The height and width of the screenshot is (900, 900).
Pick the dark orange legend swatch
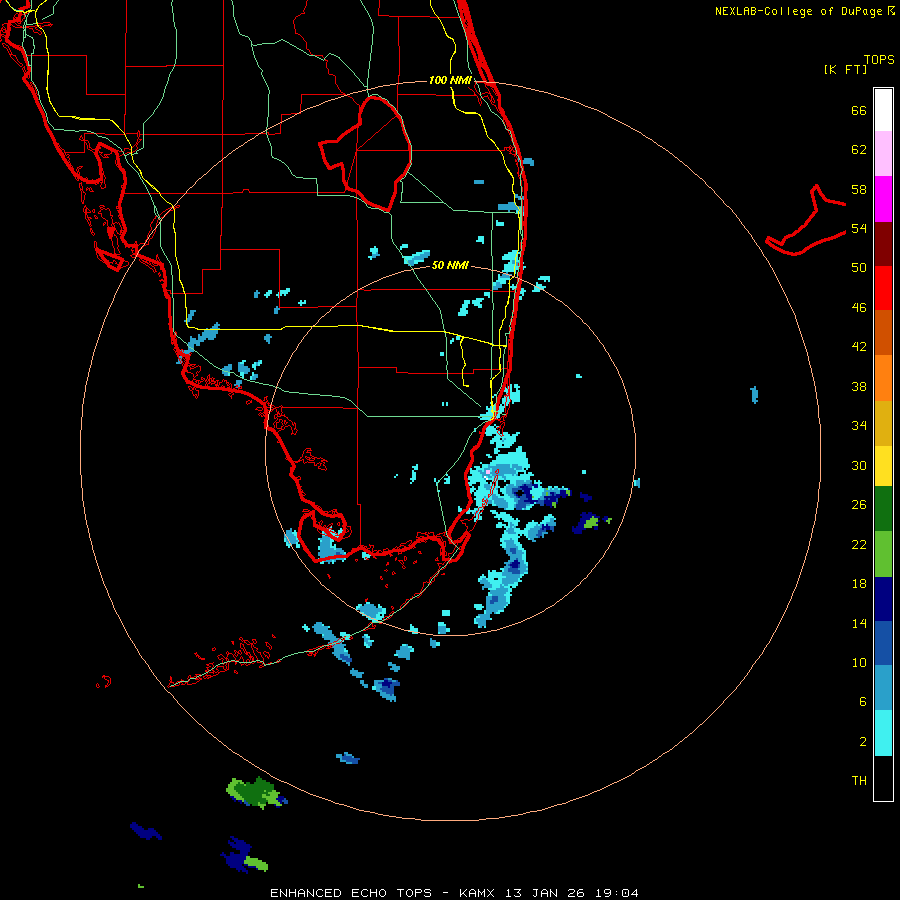tap(883, 332)
